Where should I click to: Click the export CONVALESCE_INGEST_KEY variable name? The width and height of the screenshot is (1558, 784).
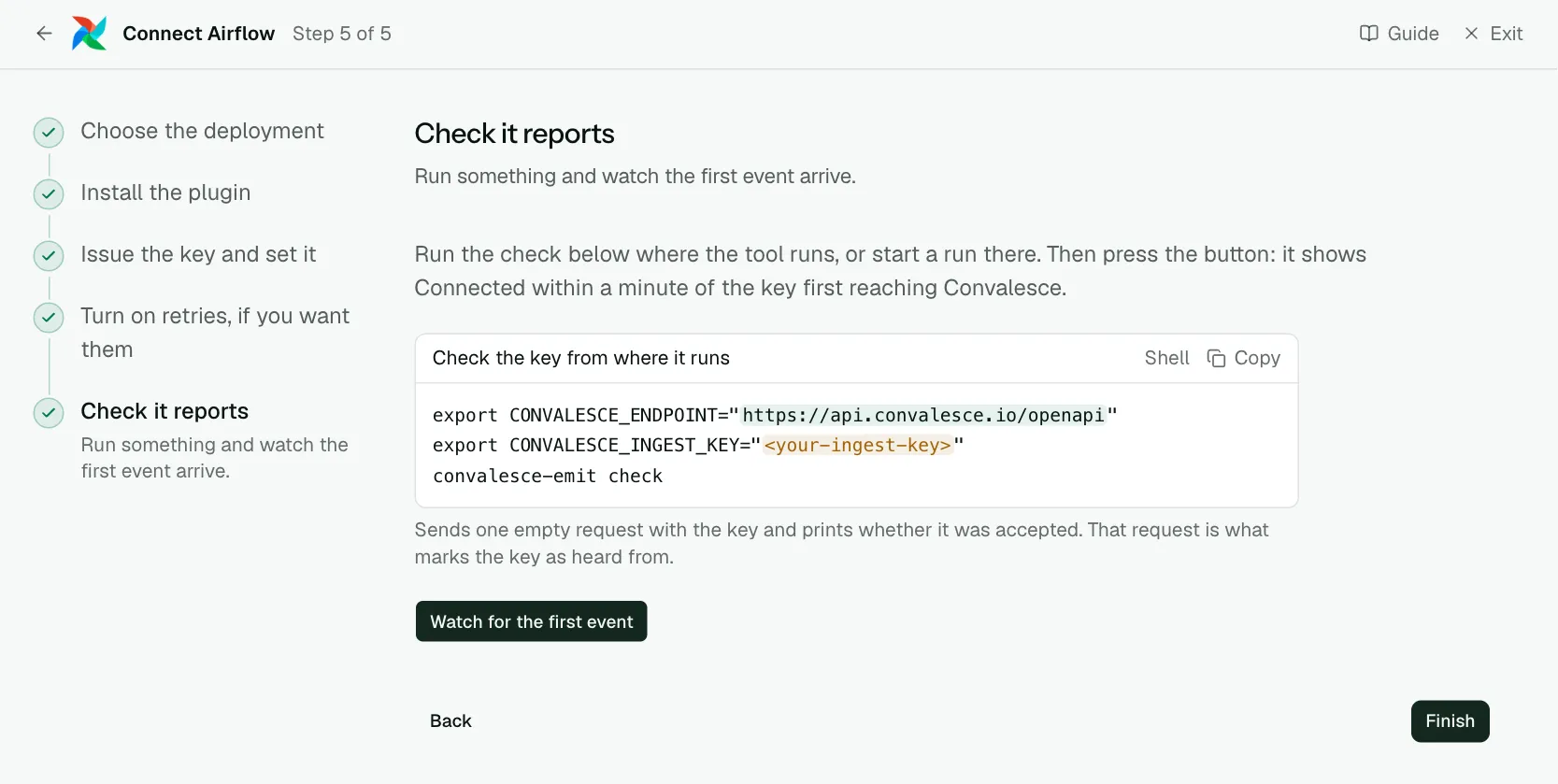pyautogui.click(x=624, y=445)
